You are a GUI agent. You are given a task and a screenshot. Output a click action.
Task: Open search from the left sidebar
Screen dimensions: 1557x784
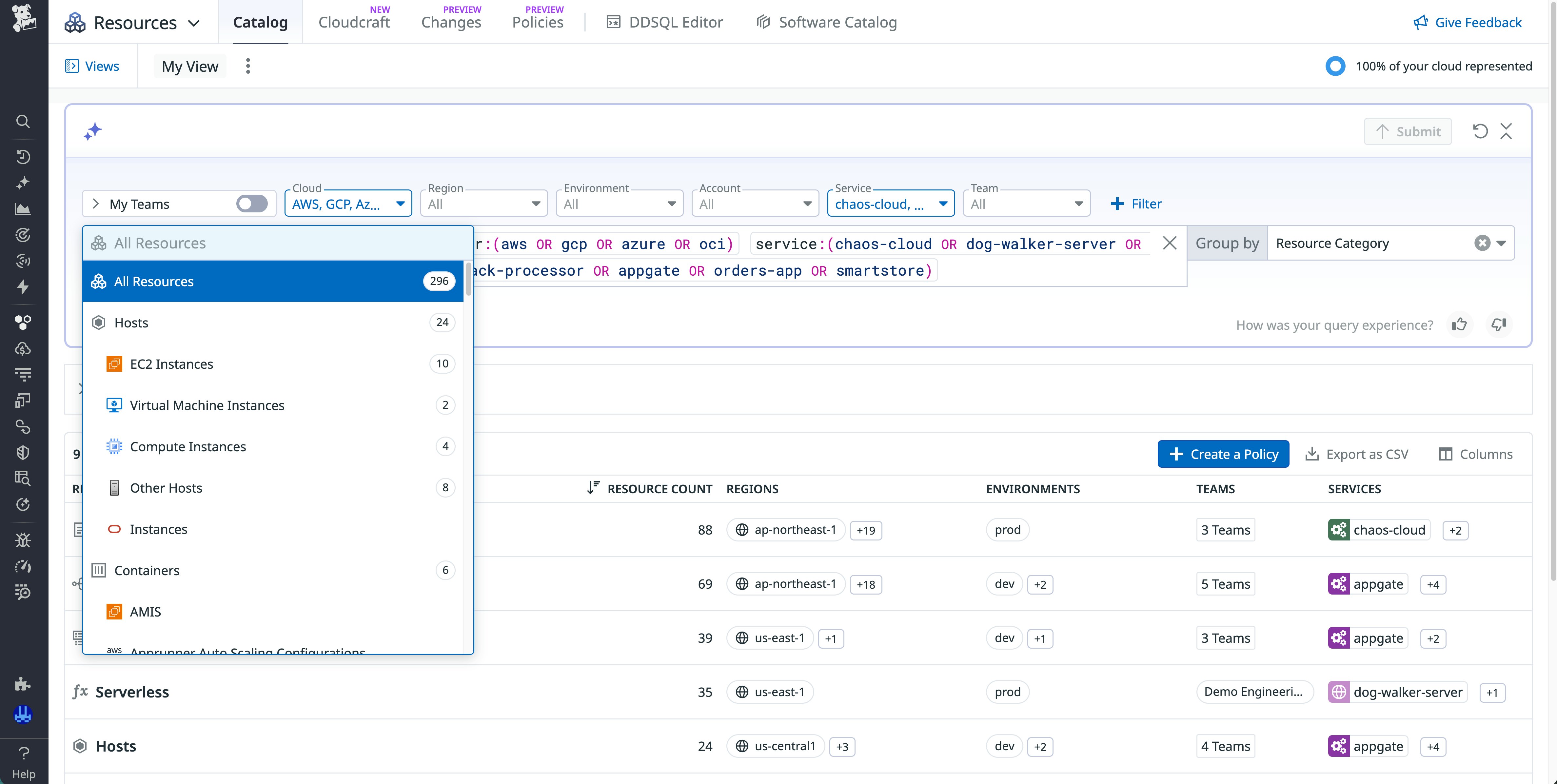click(23, 122)
